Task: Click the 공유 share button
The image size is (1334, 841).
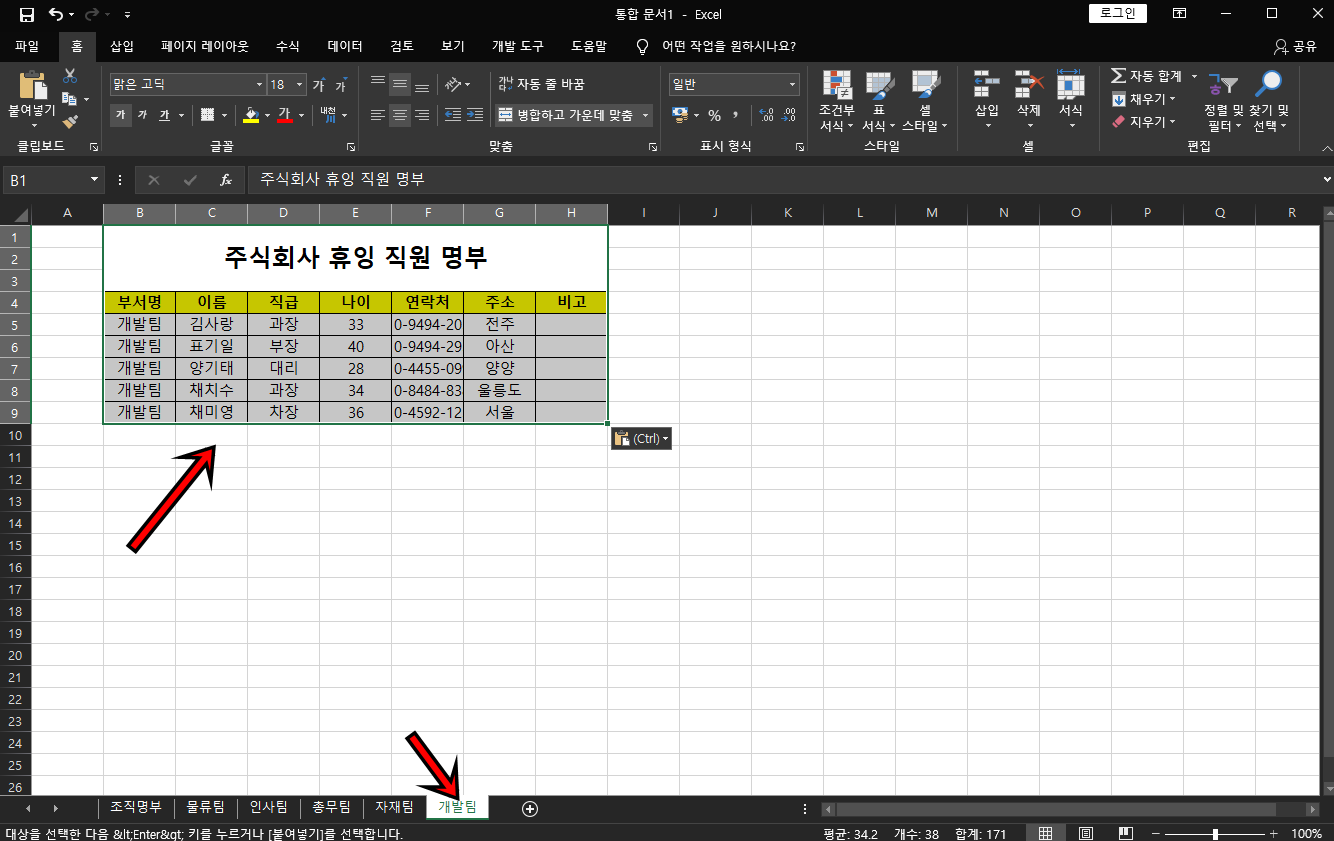Action: (x=1295, y=46)
